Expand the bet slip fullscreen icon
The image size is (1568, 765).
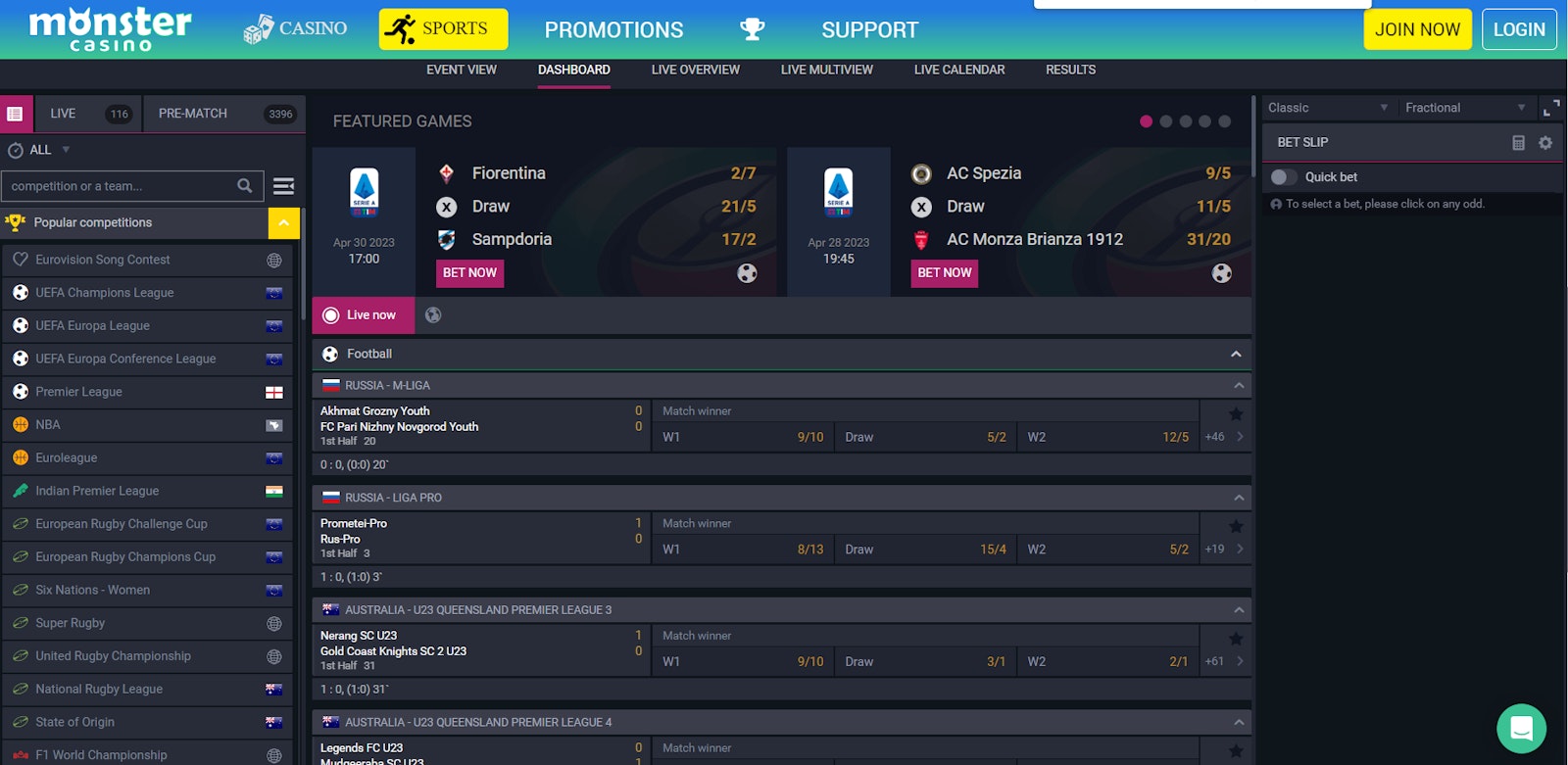[x=1550, y=108]
